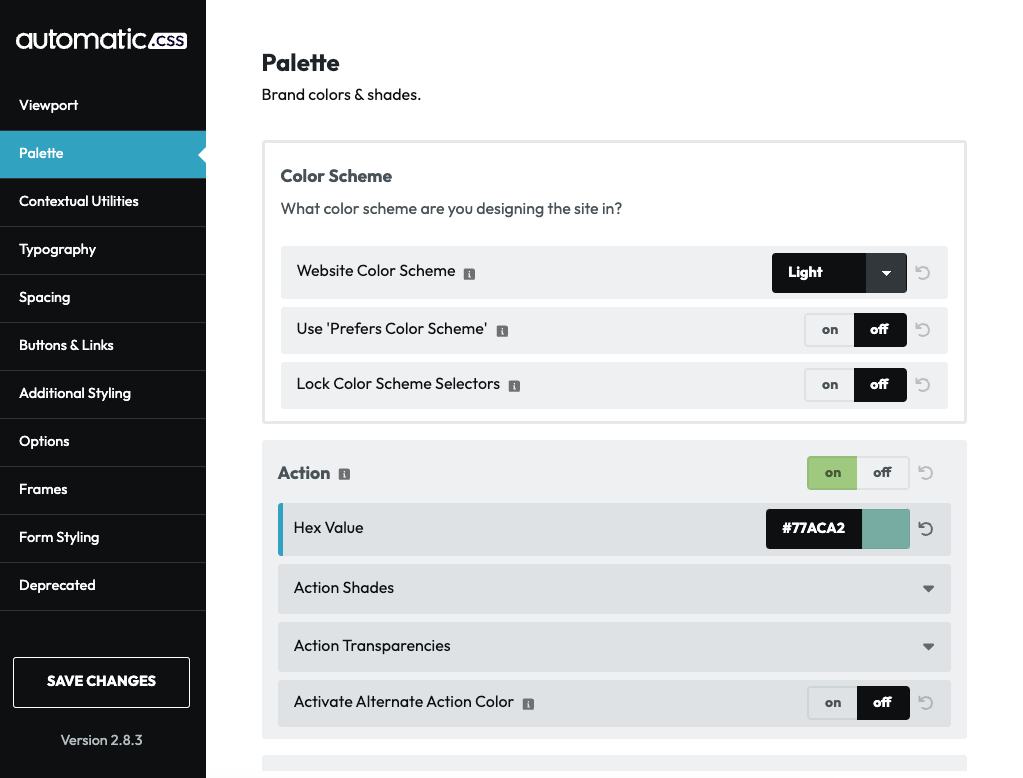
Task: Switch the Action color on
Action: (832, 473)
